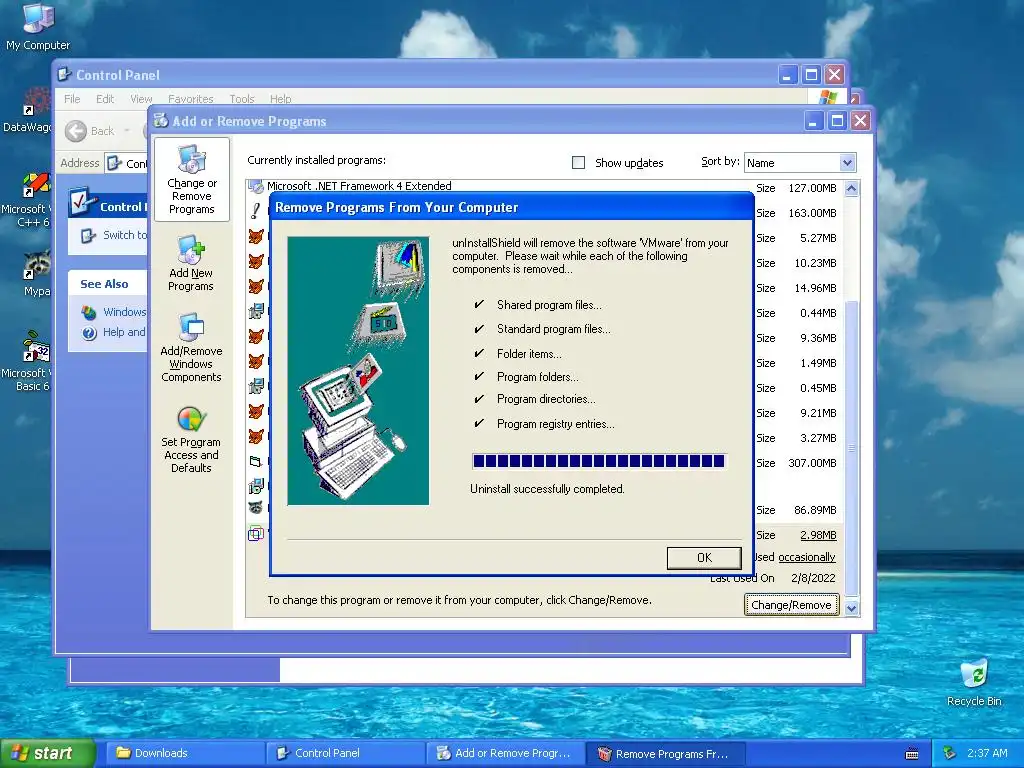The width and height of the screenshot is (1024, 768).
Task: Click the uninstall illustration image
Action: (x=358, y=370)
